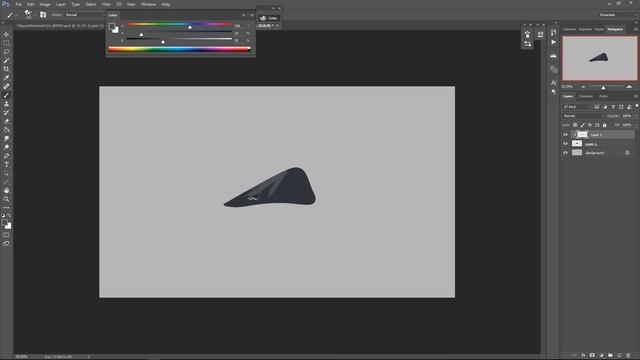
Task: Toggle layer filtering switch
Action: (x=637, y=106)
